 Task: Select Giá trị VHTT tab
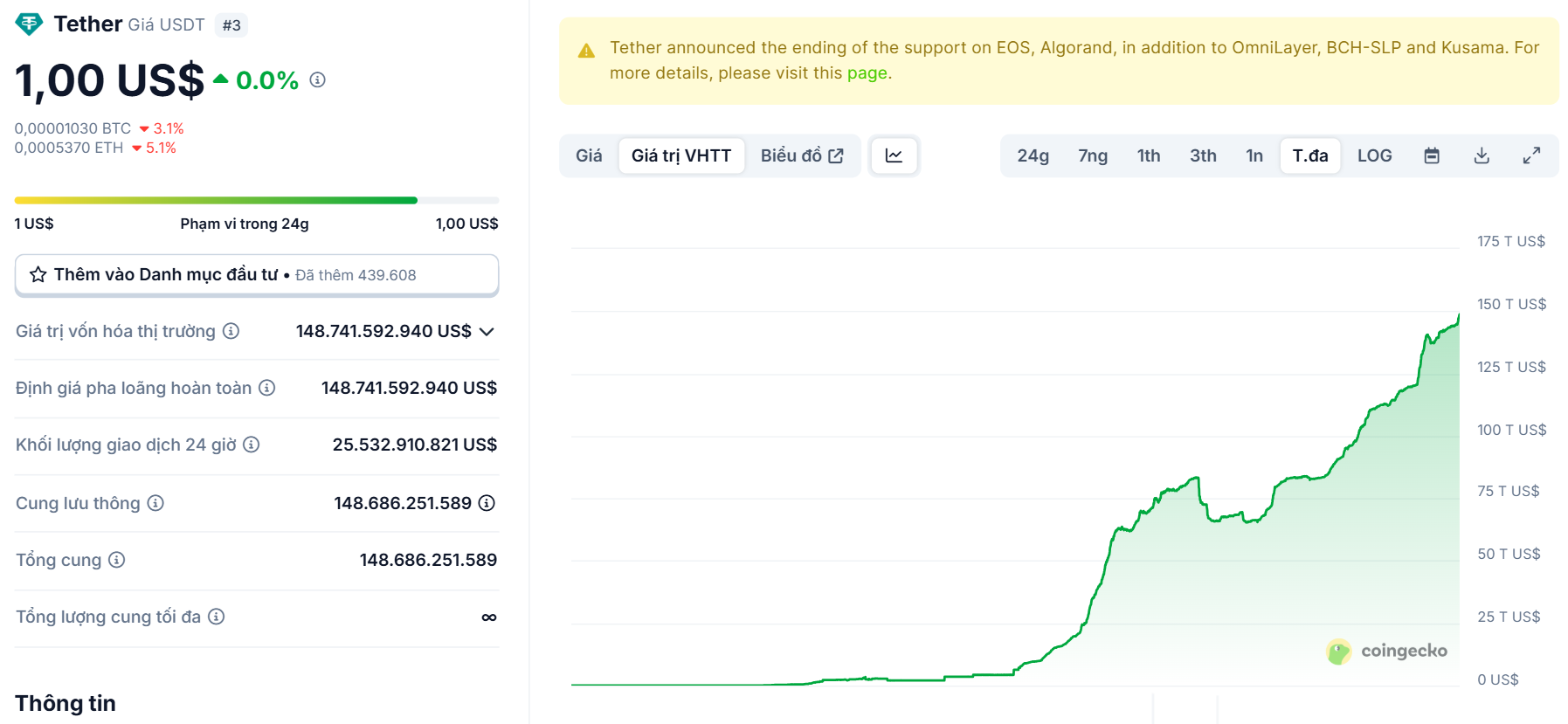coord(681,155)
